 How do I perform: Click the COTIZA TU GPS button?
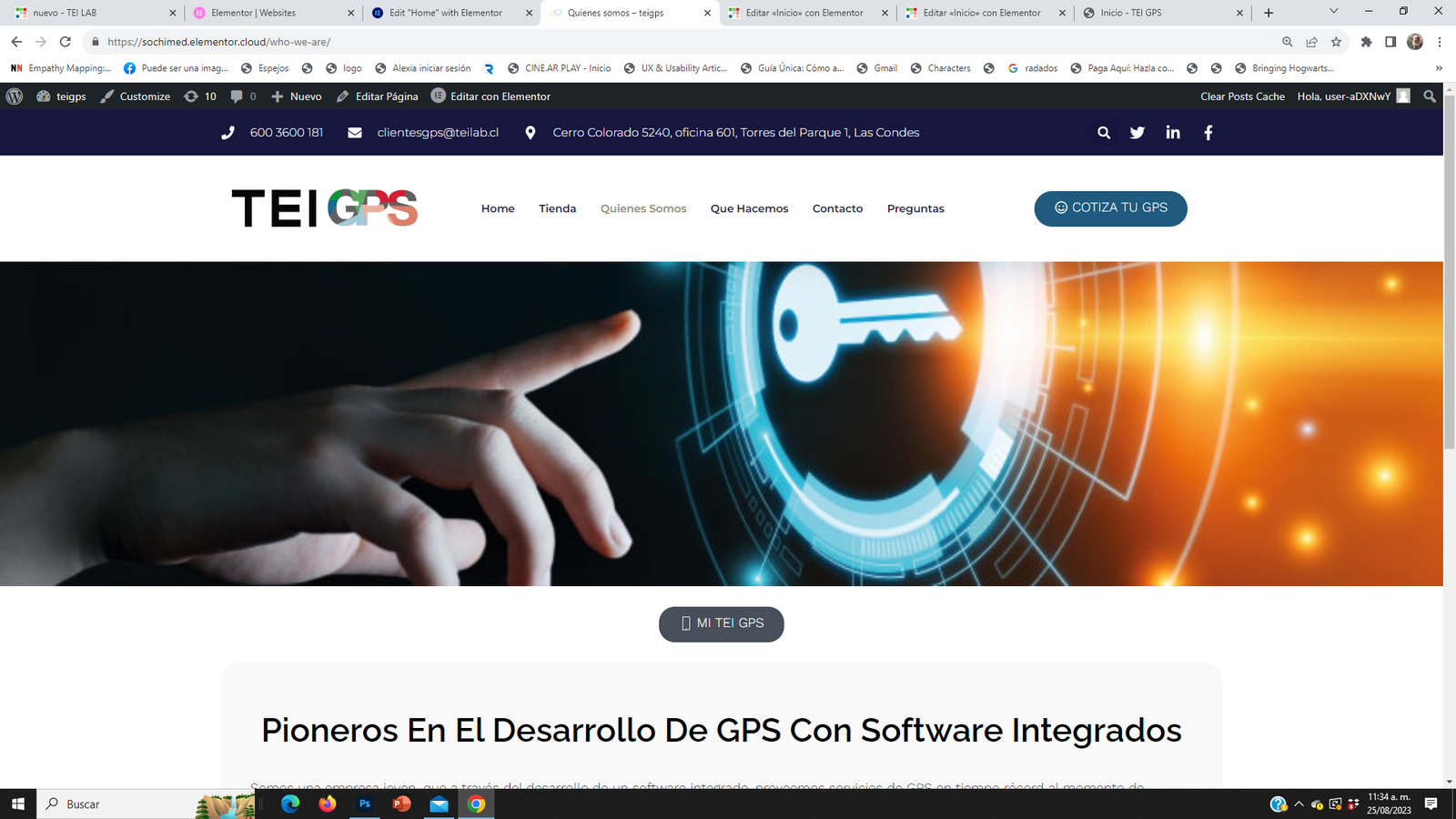pyautogui.click(x=1110, y=208)
